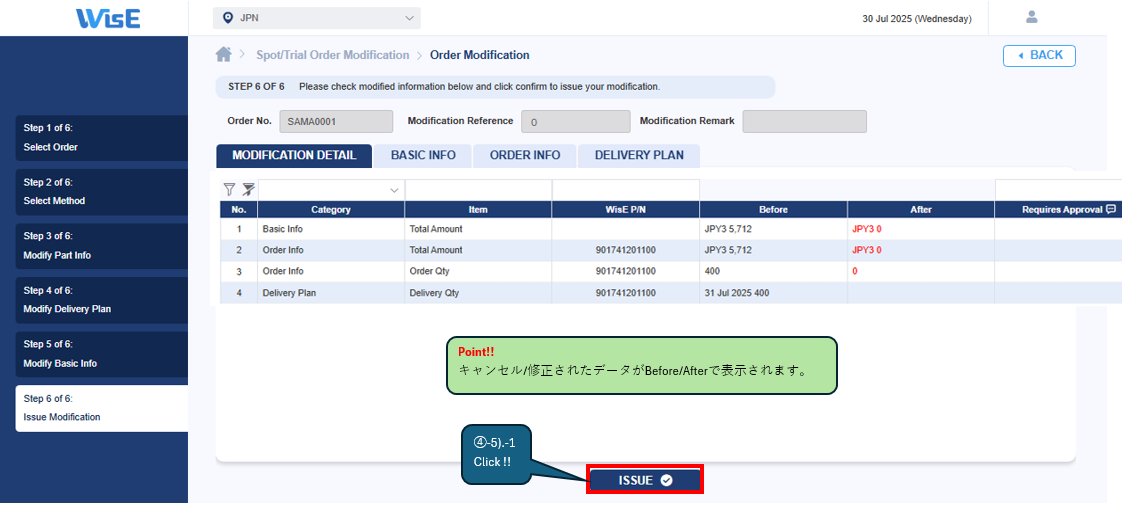The height and width of the screenshot is (518, 1122).
Task: Go to Step 1 Select Order
Action: point(101,138)
